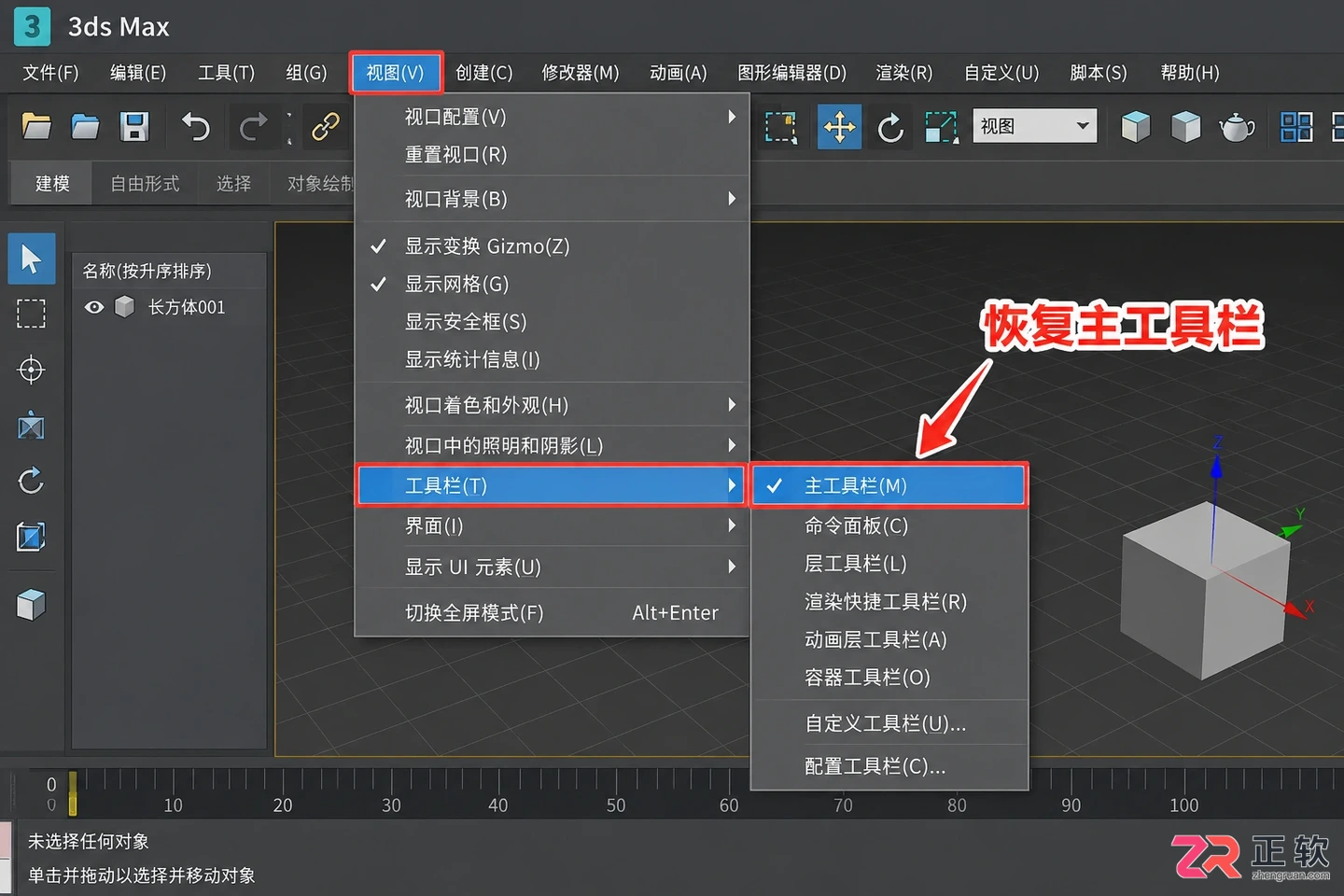Toggle 主工具栏(M) in the submenu

(x=889, y=485)
